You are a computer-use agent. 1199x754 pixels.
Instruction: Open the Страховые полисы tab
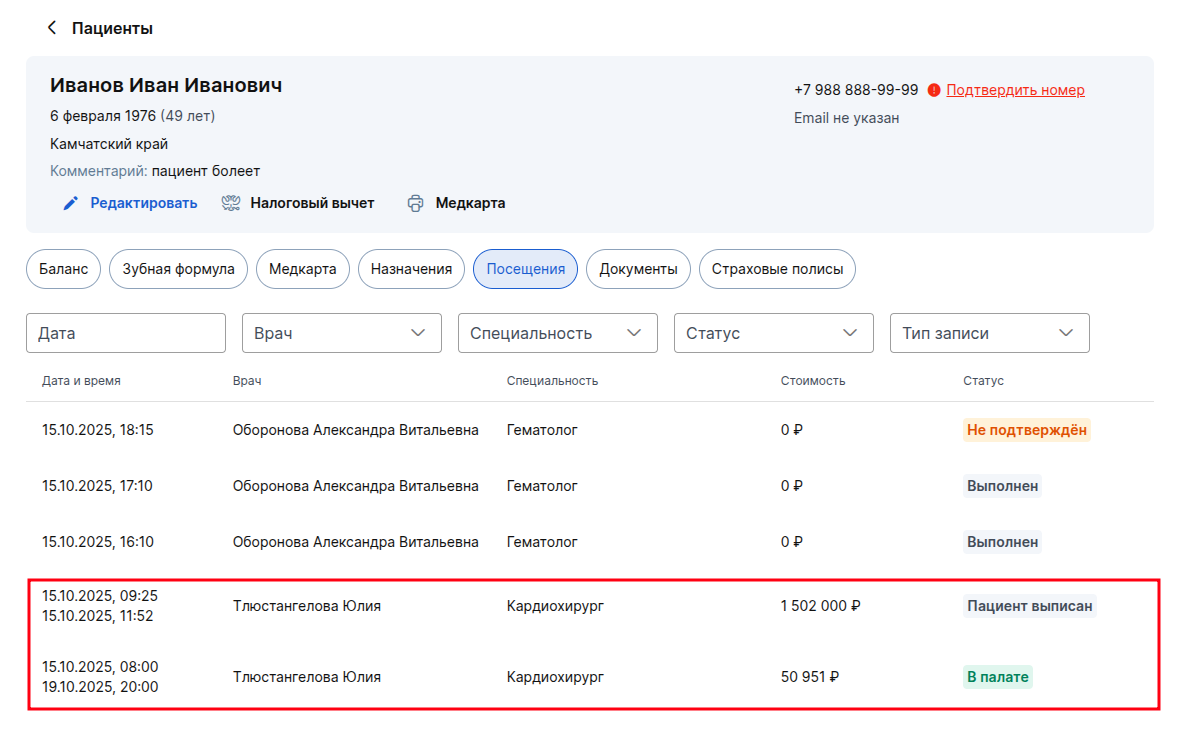(x=777, y=269)
